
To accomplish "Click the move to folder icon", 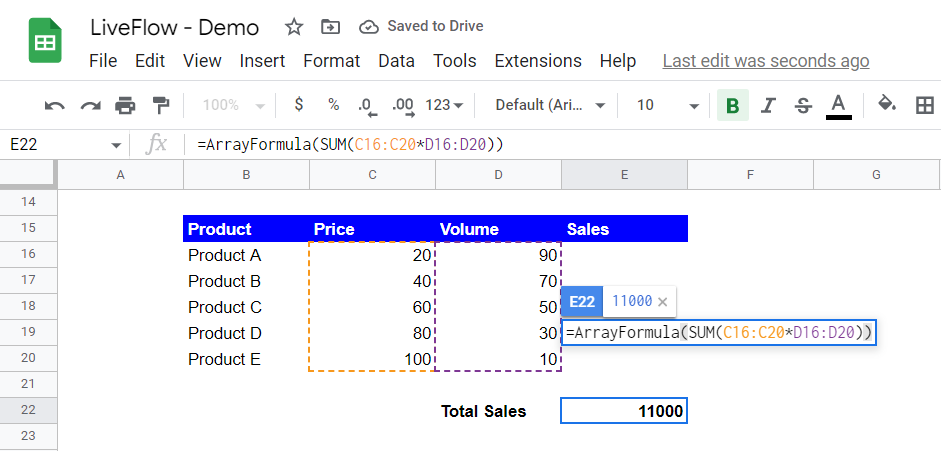I will click(x=329, y=27).
